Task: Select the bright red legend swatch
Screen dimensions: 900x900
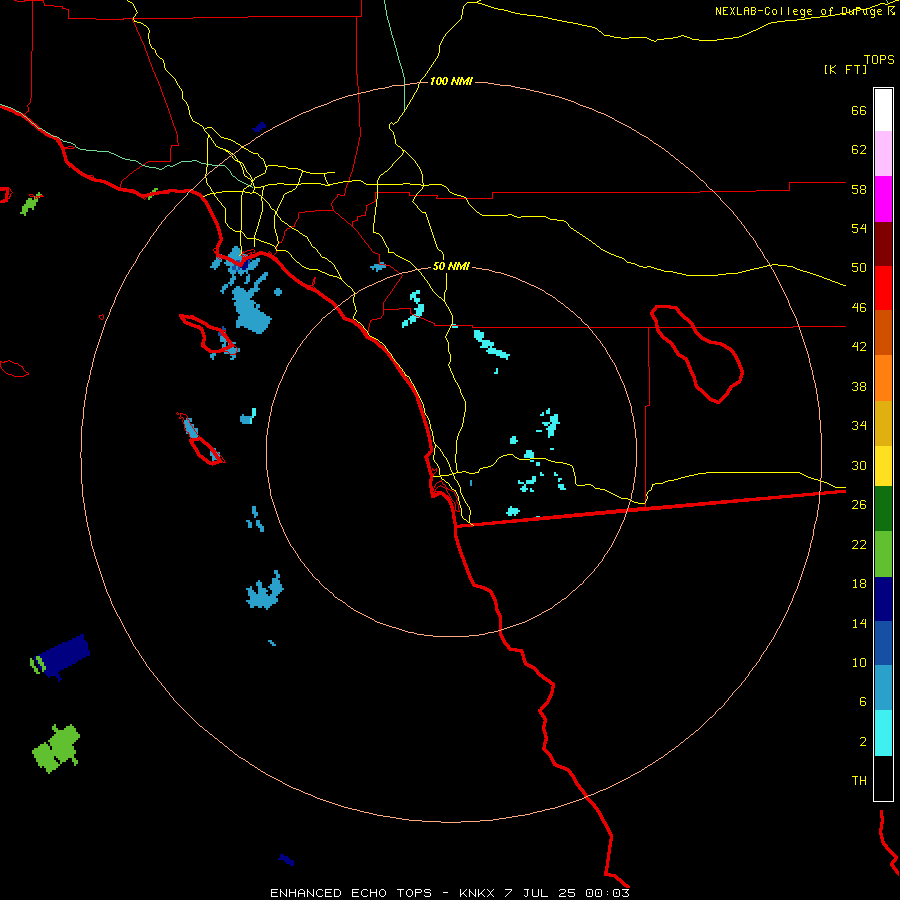Action: pyautogui.click(x=883, y=288)
